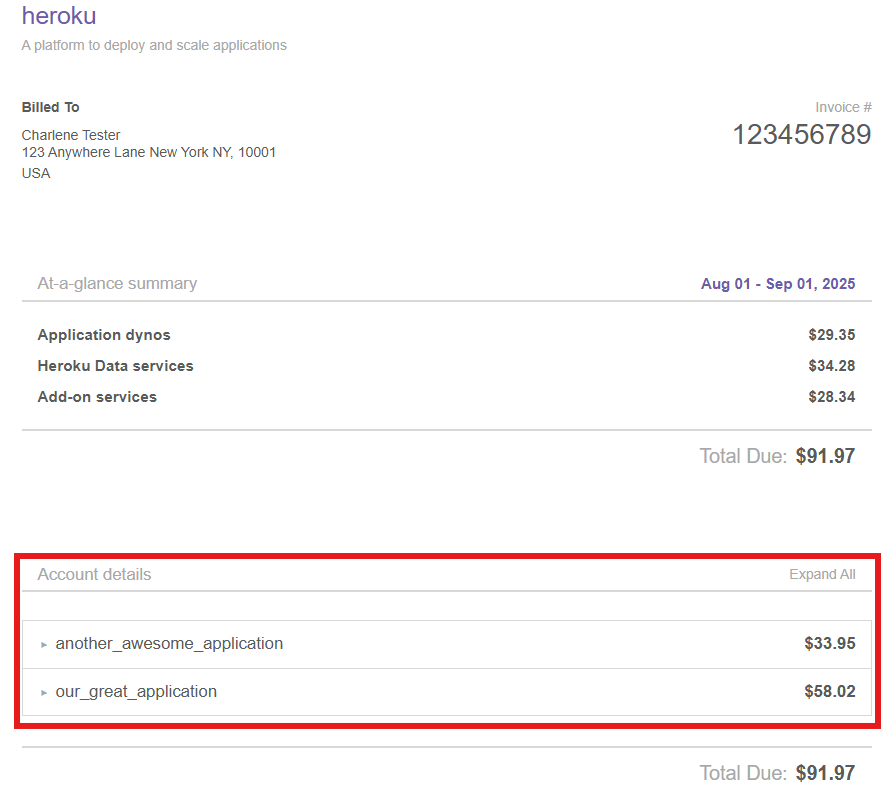Image resolution: width=883 pixels, height=808 pixels.
Task: Click the $29.35 dynos amount
Action: pyautogui.click(x=831, y=335)
